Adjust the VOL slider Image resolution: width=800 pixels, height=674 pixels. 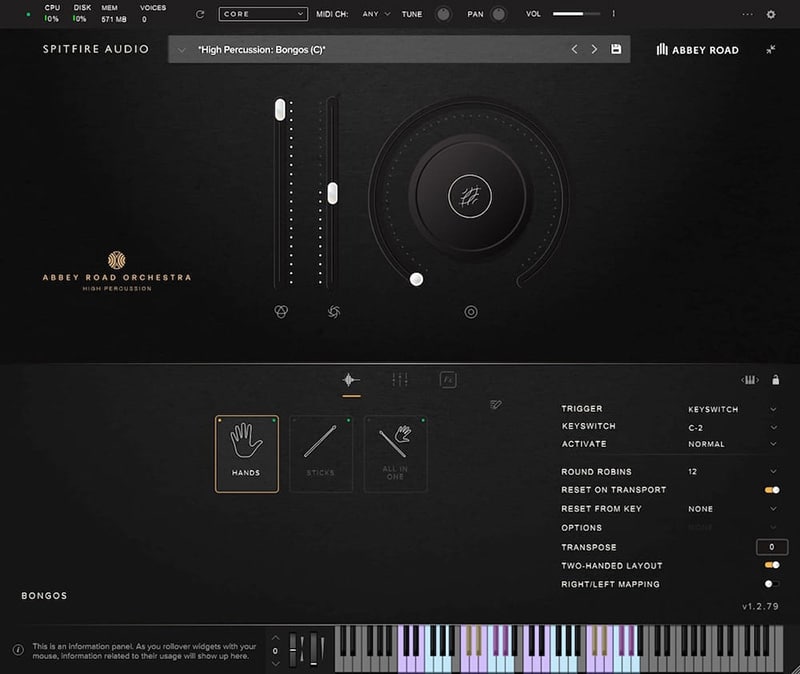tap(577, 14)
